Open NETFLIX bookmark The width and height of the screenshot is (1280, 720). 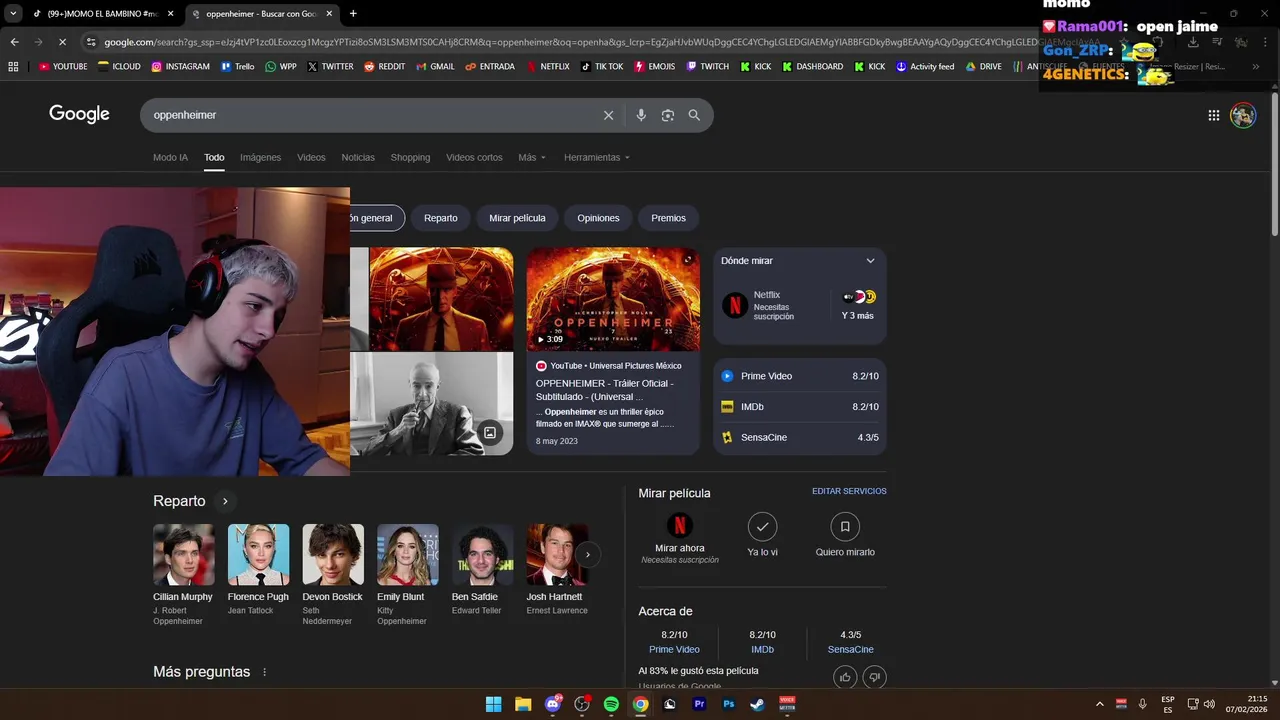coord(547,67)
